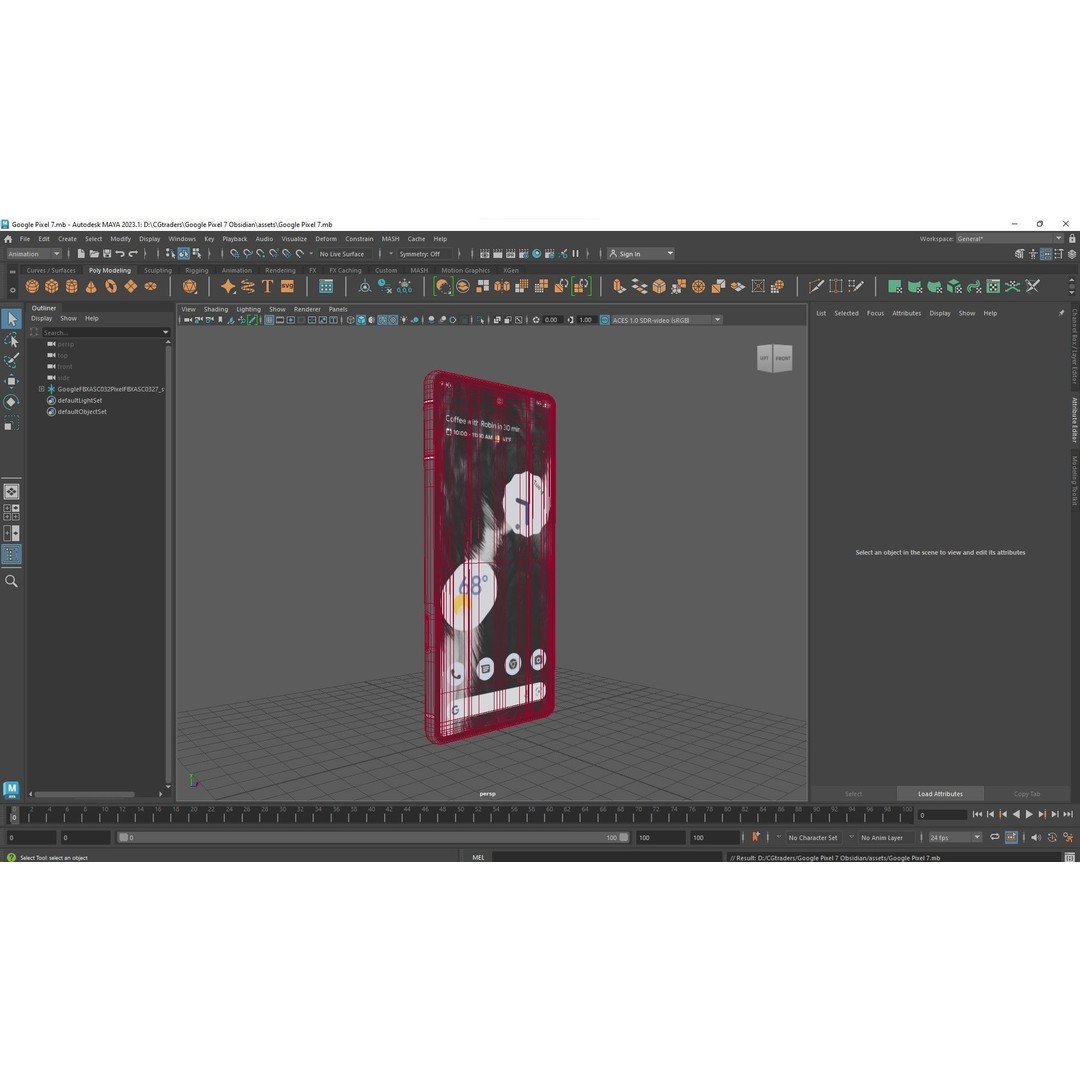
Task: Toggle timeline audio speaker icon
Action: point(1035,837)
